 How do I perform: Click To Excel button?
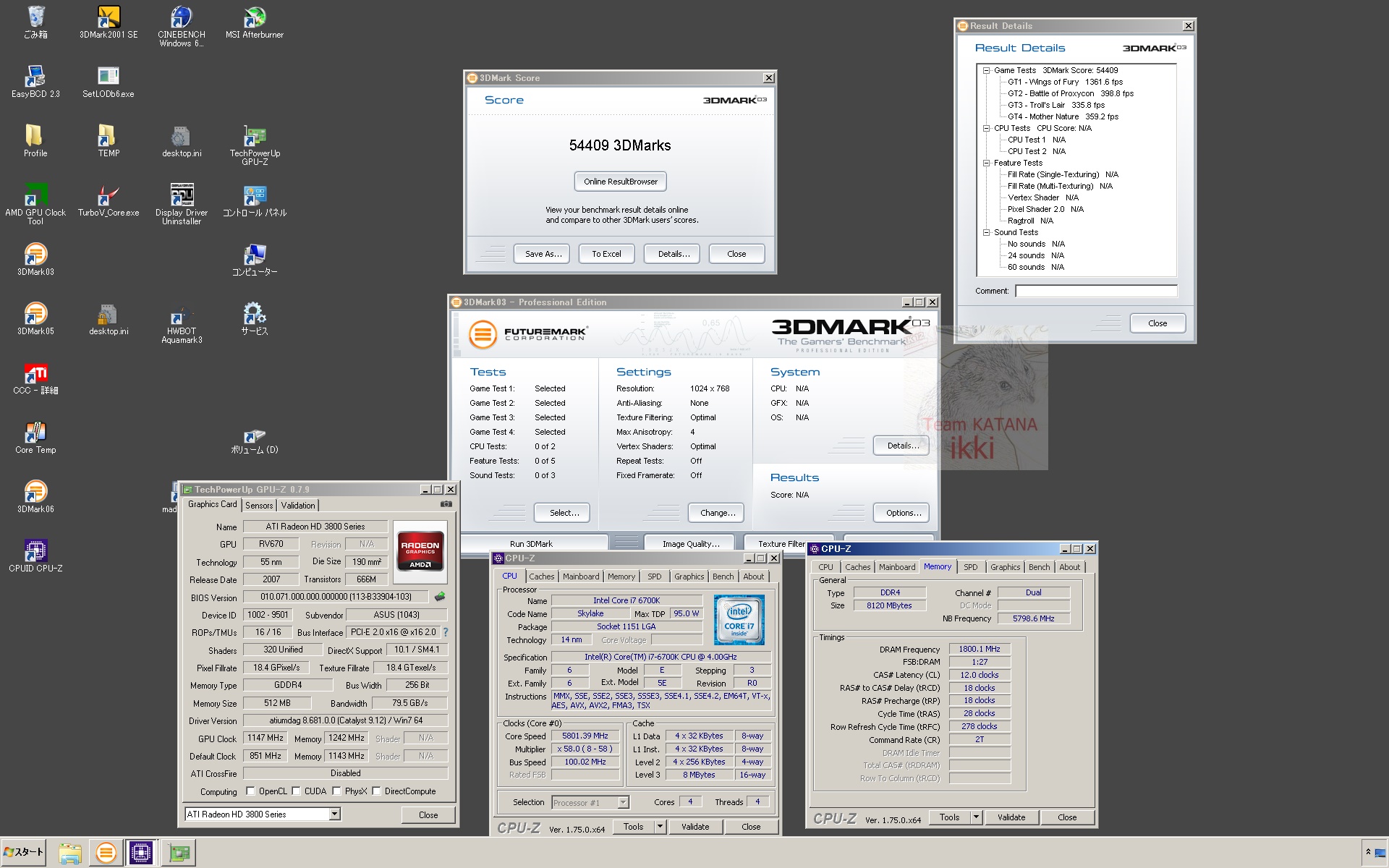606,254
